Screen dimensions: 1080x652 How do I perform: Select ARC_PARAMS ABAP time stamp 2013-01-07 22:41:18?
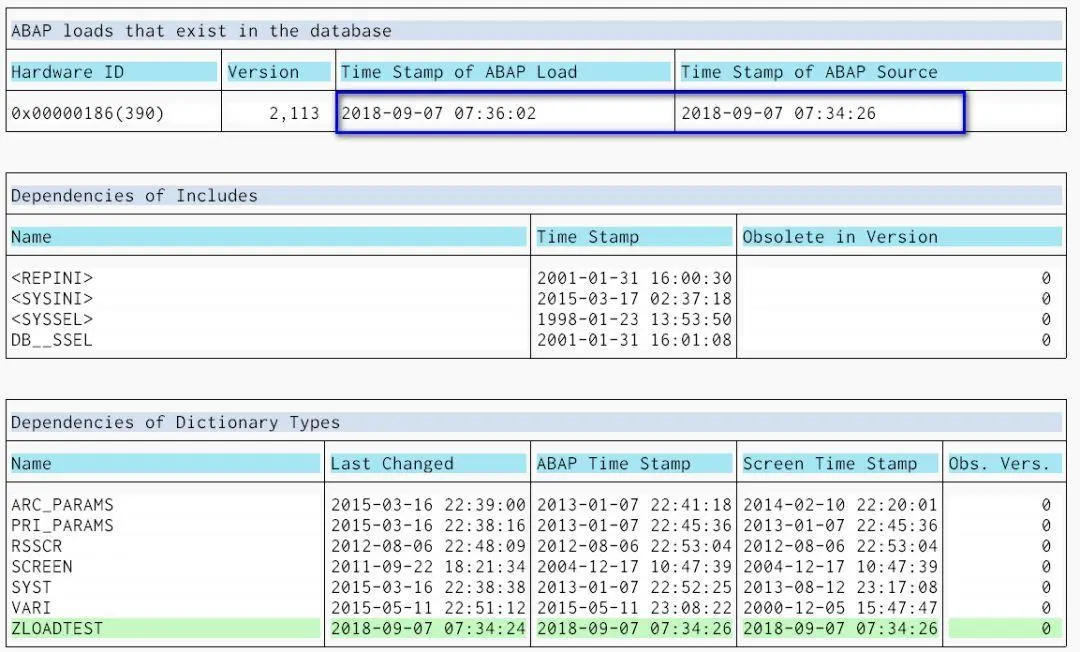coord(634,505)
